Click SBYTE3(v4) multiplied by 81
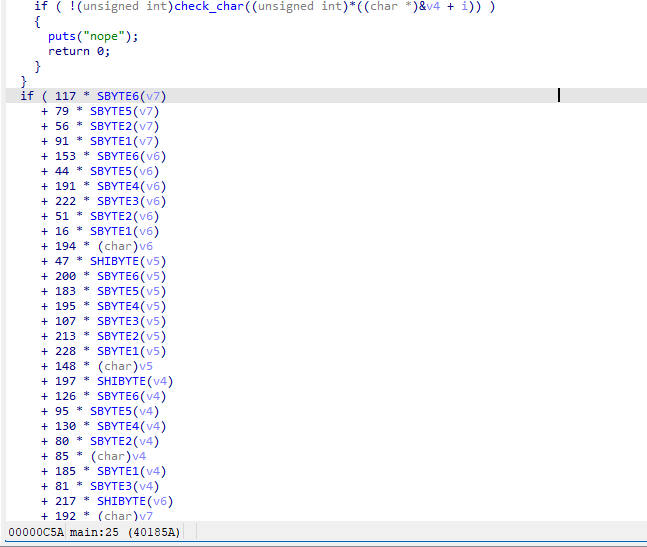Image resolution: width=647 pixels, height=547 pixels. click(x=124, y=486)
